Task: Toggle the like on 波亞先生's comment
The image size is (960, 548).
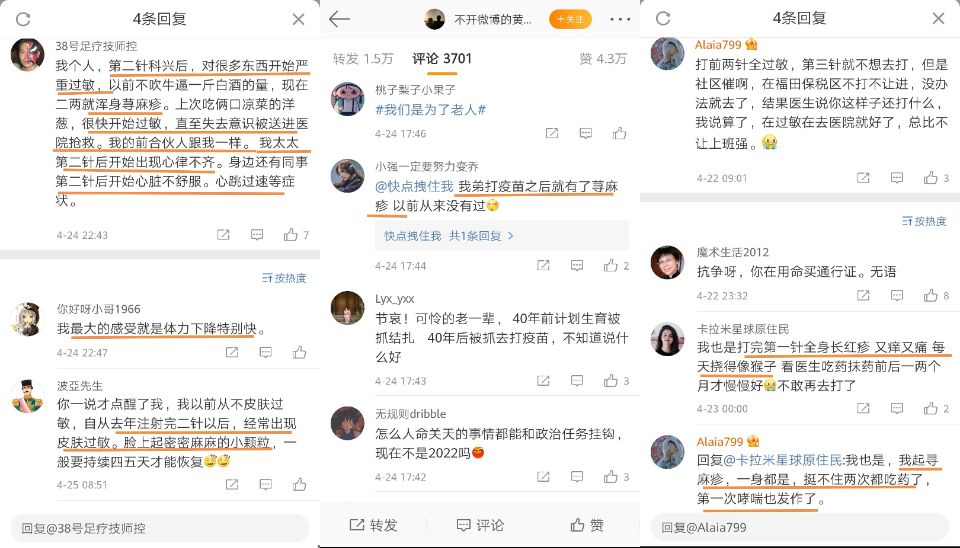Action: (299, 484)
